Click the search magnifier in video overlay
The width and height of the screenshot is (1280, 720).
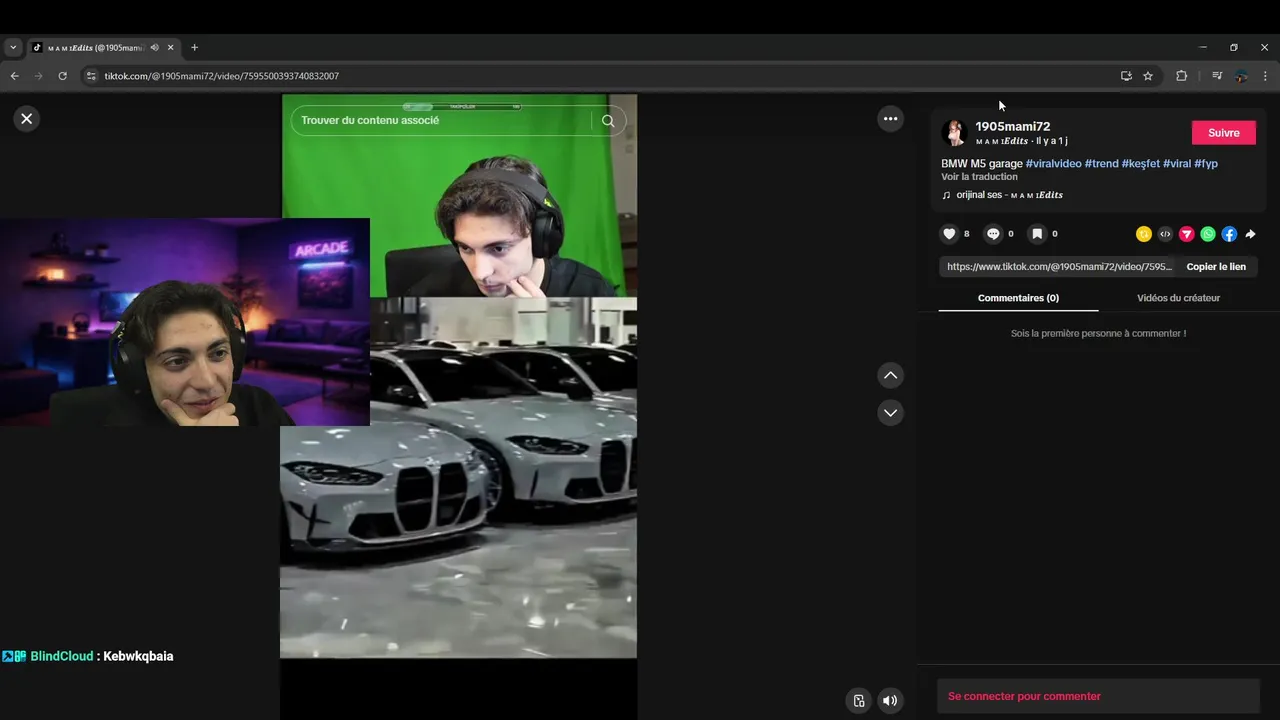coord(608,121)
